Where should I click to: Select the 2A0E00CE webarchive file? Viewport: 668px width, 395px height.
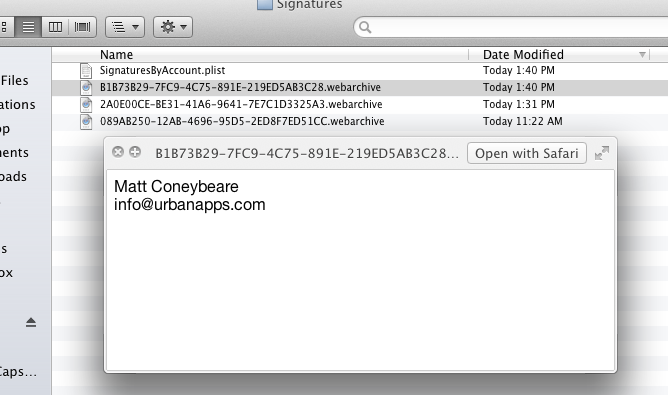tap(241, 104)
